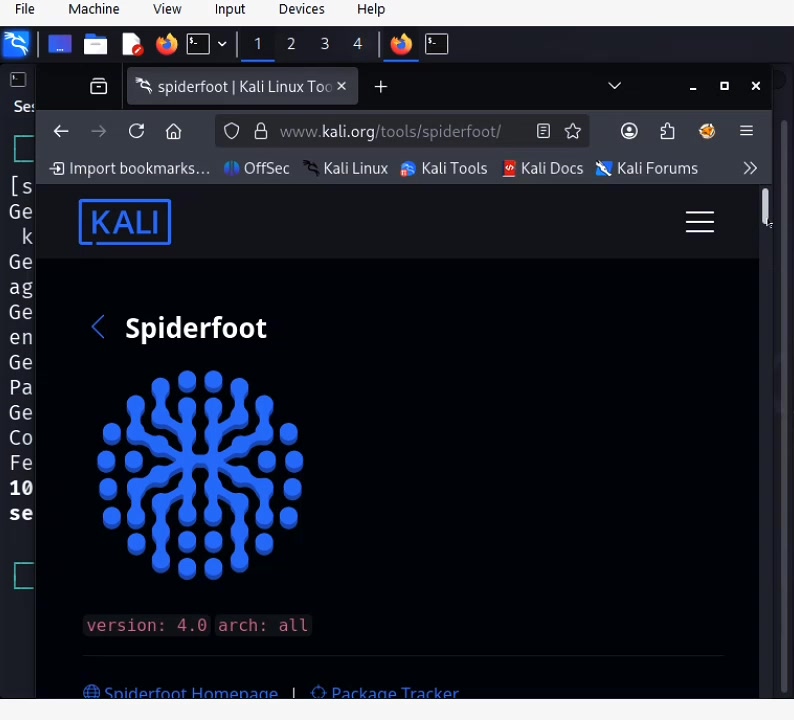Go back to the previous page

tap(61, 132)
